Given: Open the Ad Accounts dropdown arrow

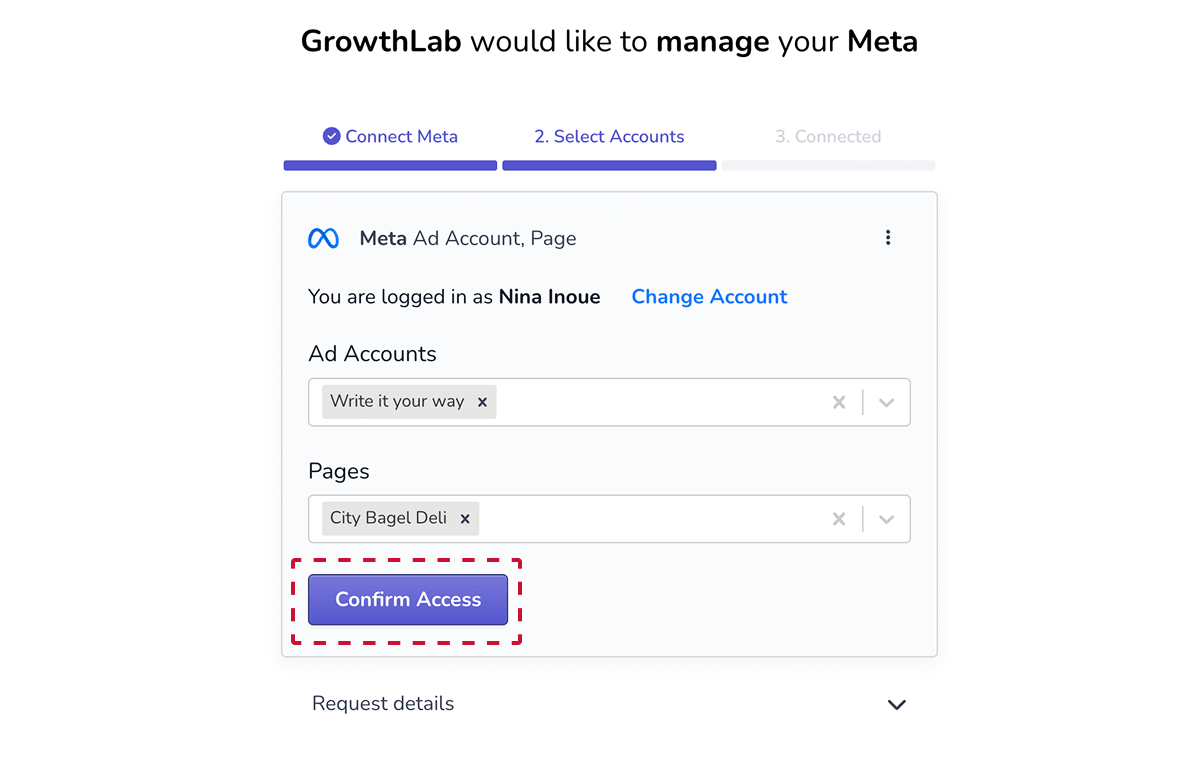Looking at the screenshot, I should tap(886, 402).
